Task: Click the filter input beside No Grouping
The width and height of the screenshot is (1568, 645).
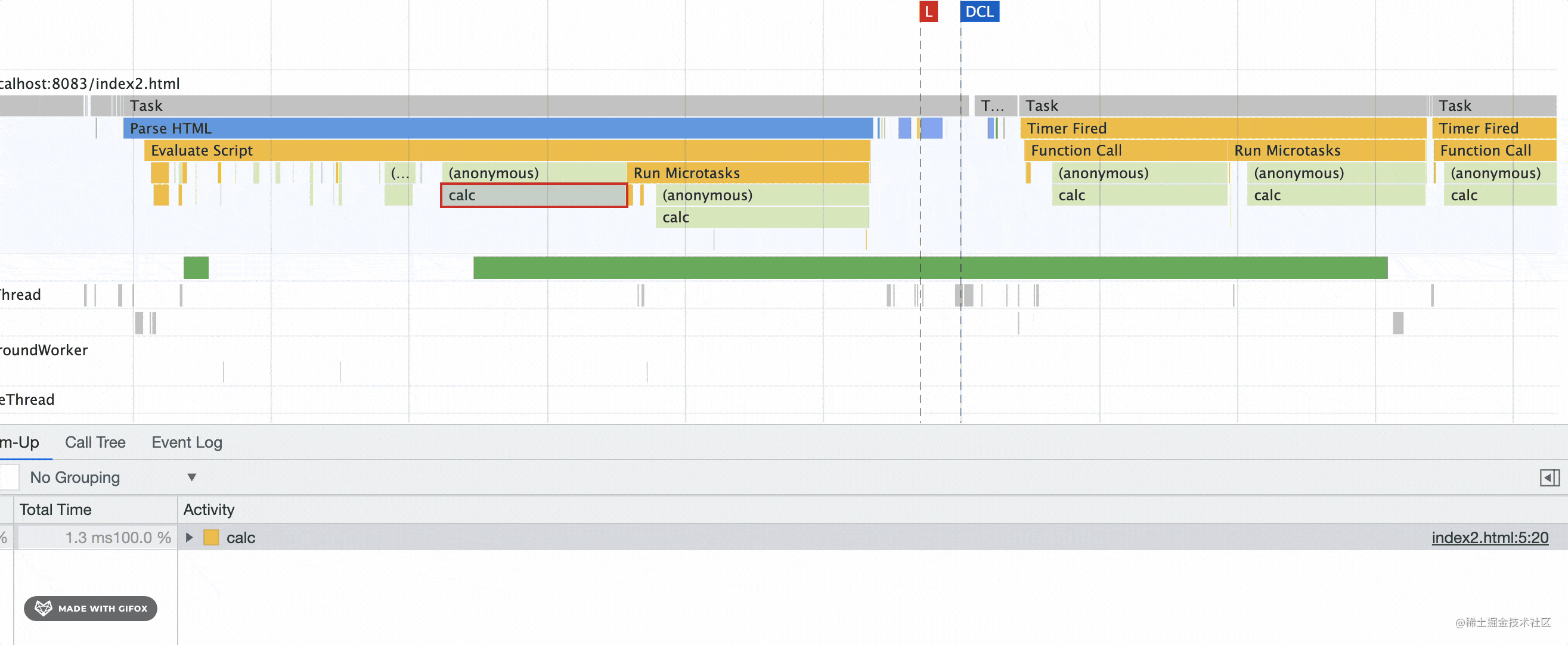Action: point(9,477)
